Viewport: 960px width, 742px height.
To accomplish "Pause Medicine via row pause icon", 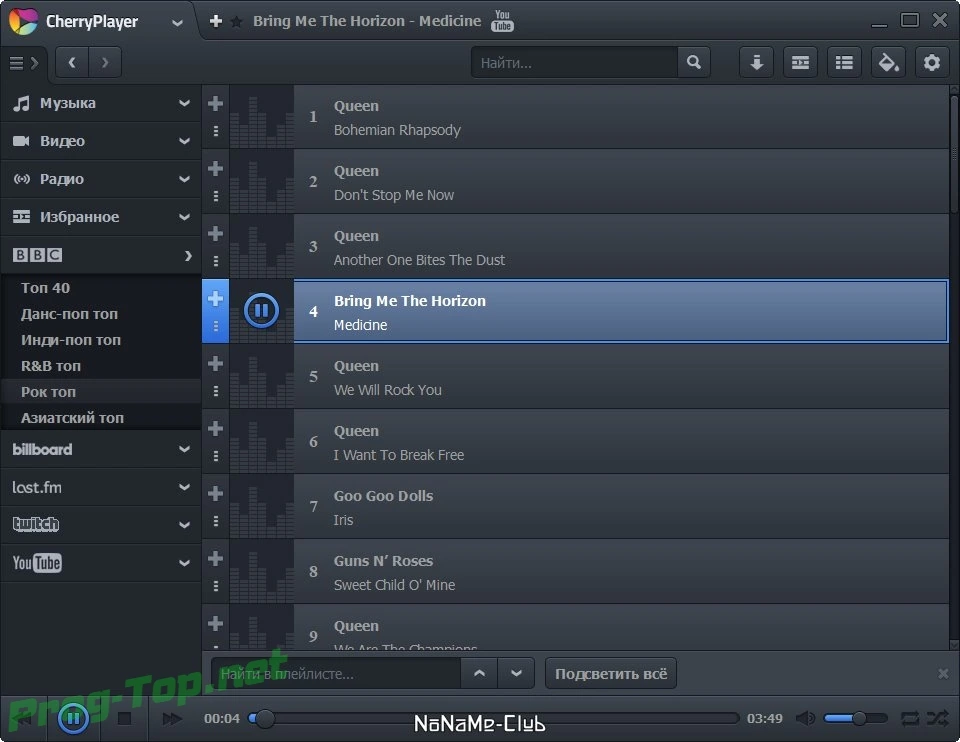I will (x=261, y=310).
